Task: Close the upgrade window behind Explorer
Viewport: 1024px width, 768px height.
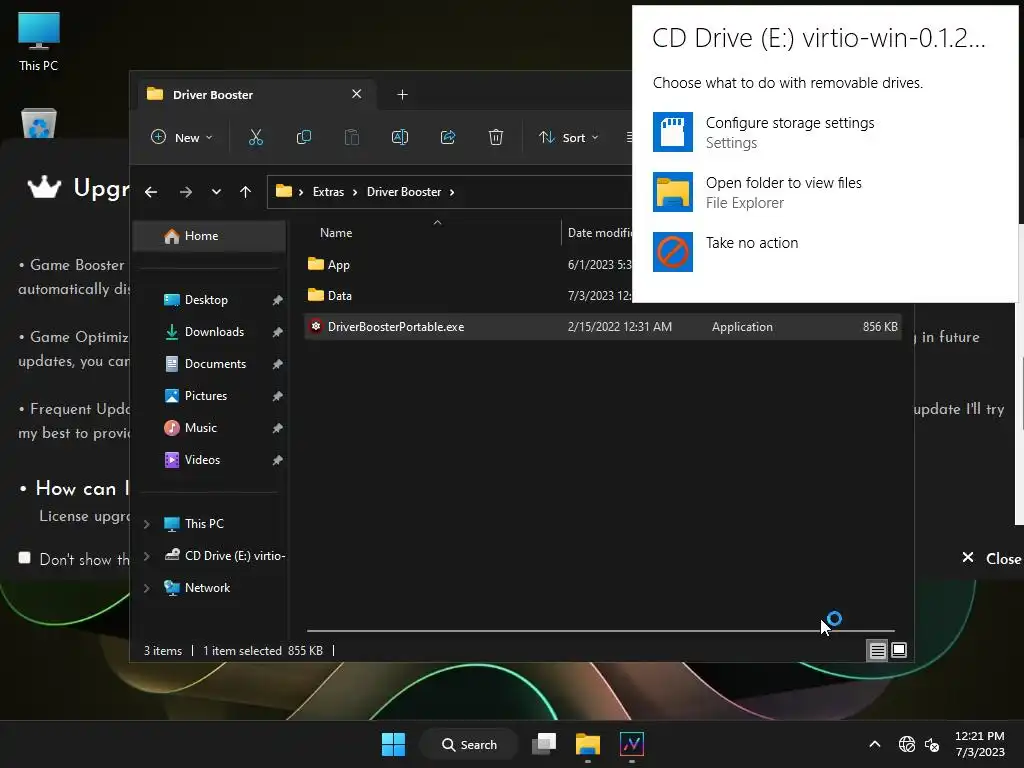Action: click(x=991, y=558)
